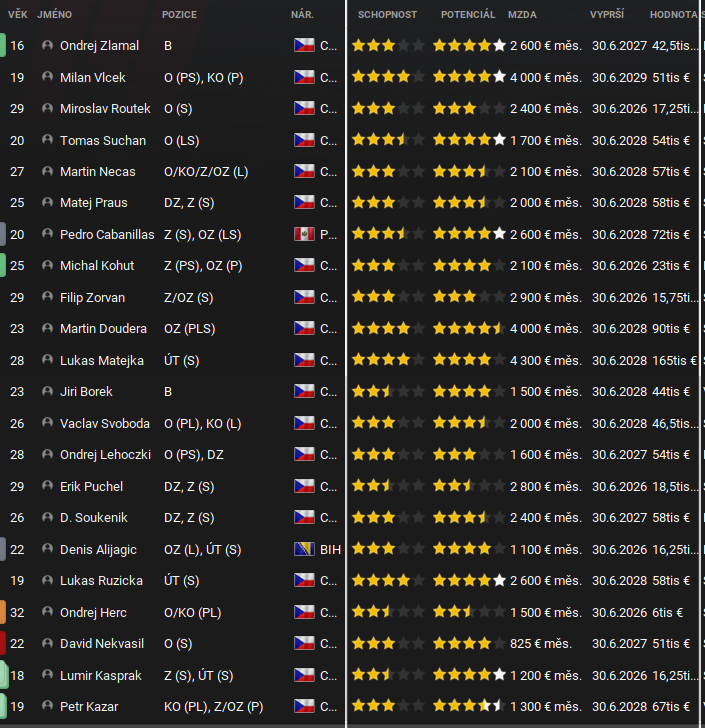Click the person icon beside Pedro Cabanillas

pyautogui.click(x=47, y=234)
